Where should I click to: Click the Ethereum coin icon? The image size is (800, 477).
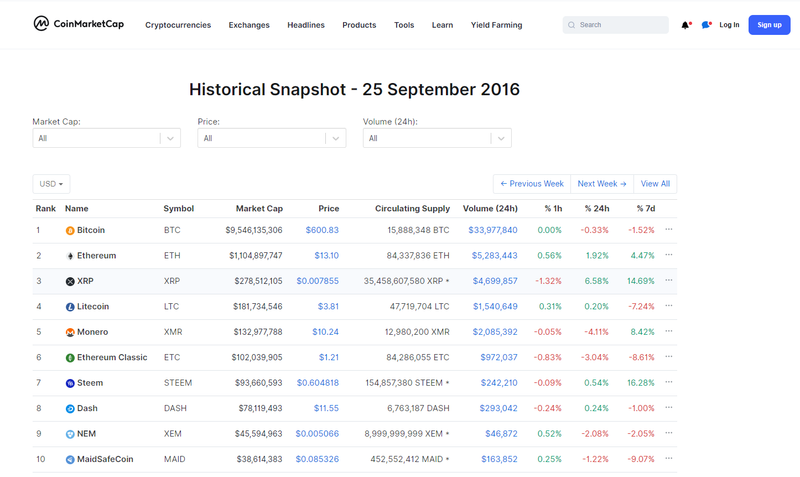[70, 256]
